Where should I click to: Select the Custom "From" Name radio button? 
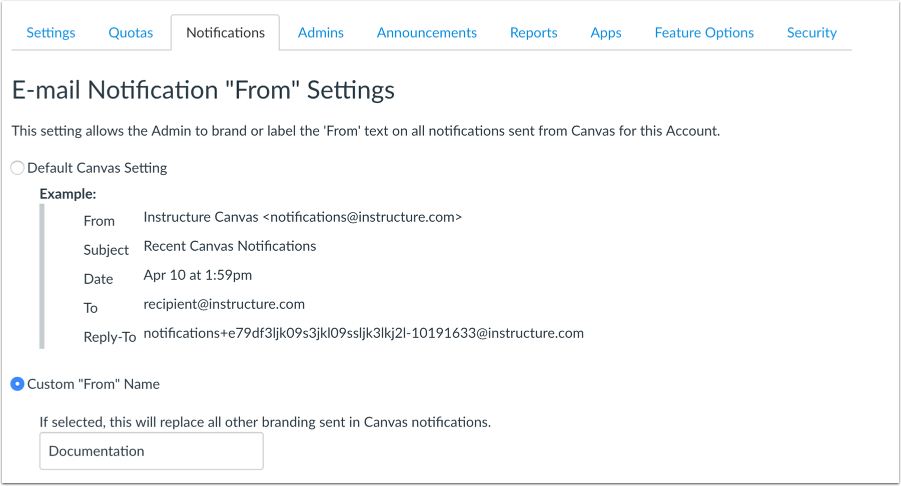tap(17, 384)
